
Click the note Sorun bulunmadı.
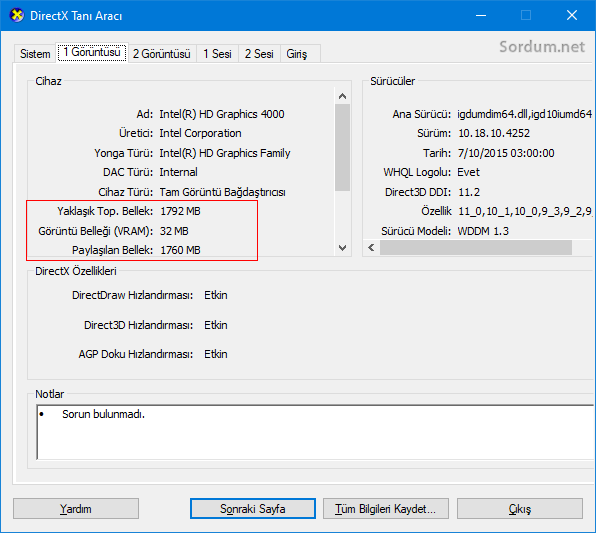103,414
